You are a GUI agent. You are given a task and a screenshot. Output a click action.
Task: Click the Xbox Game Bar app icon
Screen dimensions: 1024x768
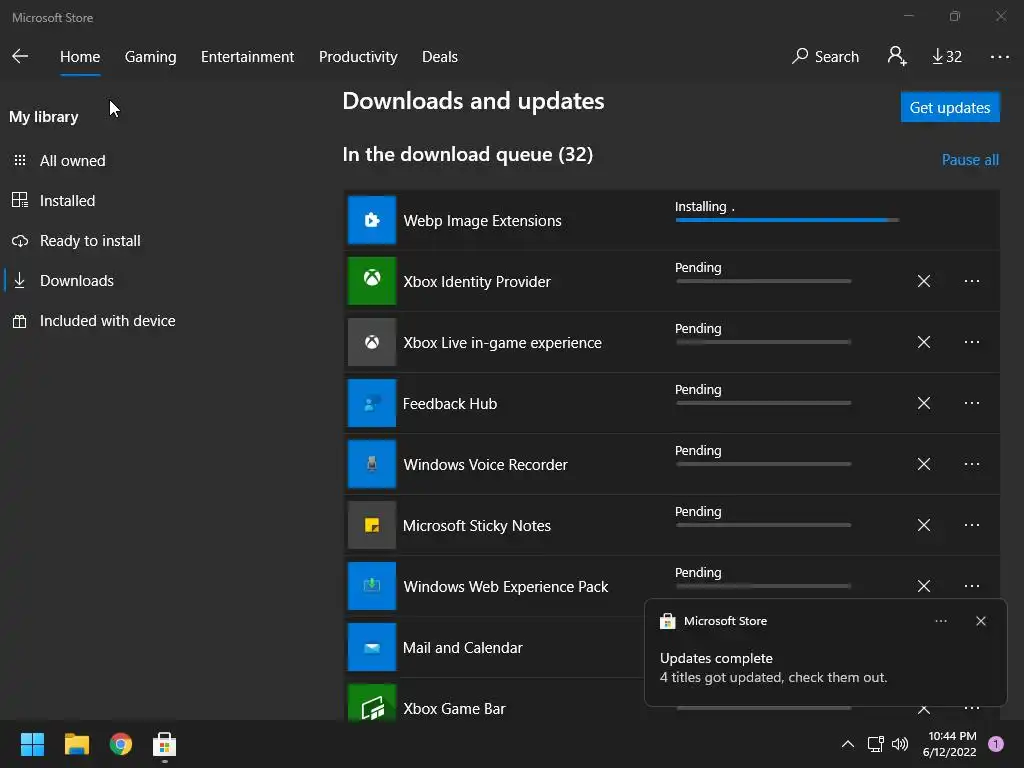point(372,703)
